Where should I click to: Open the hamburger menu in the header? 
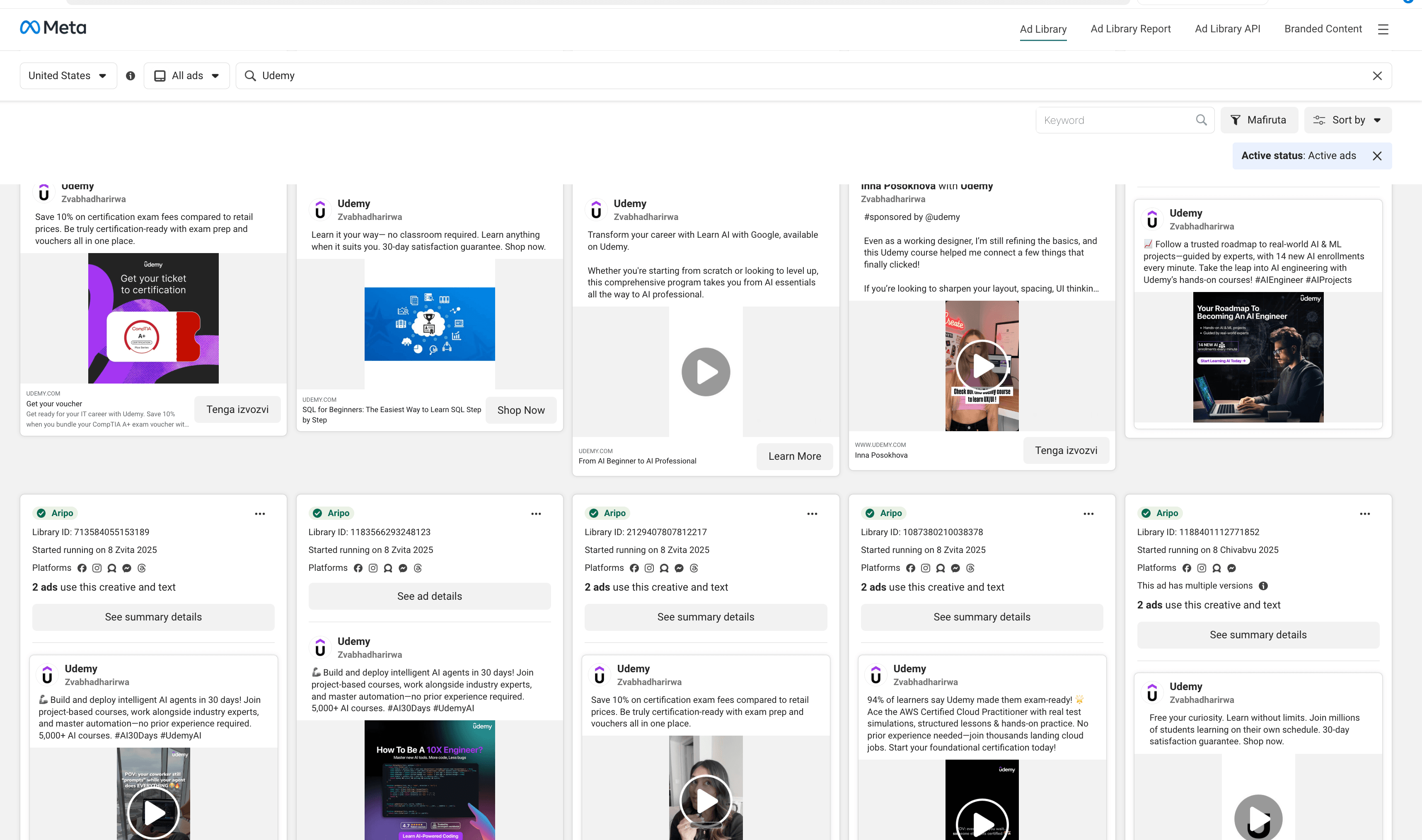1383,29
